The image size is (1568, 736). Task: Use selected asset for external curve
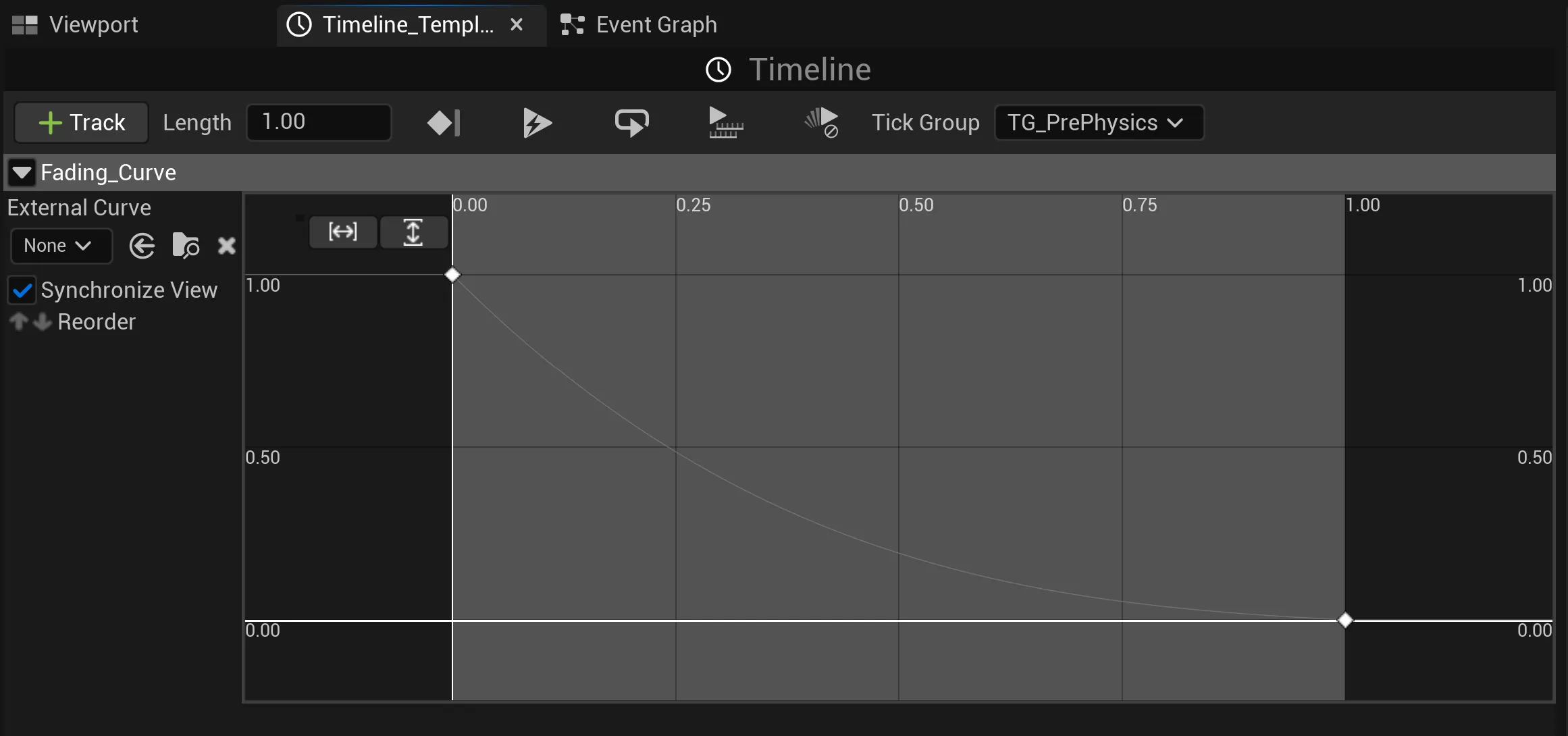point(142,246)
